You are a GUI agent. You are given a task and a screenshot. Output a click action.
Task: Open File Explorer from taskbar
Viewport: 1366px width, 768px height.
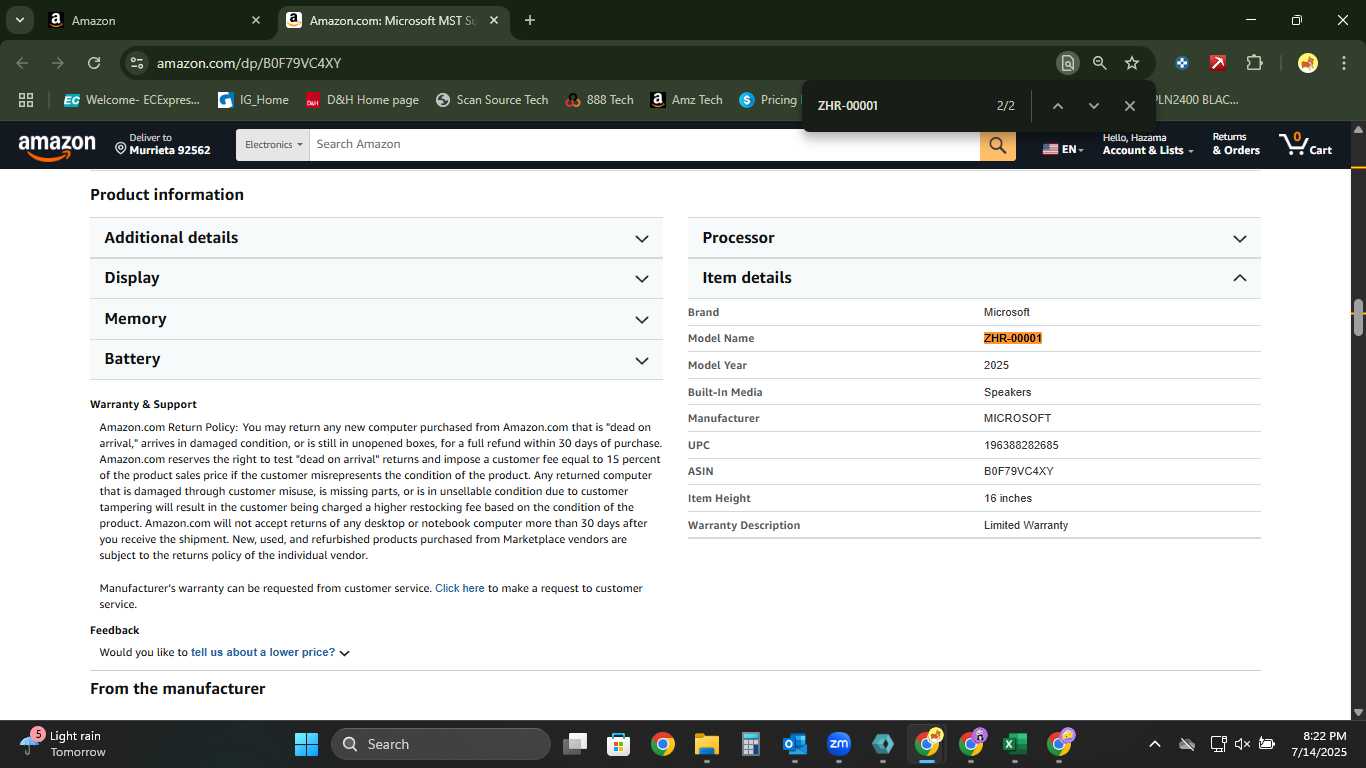[707, 744]
